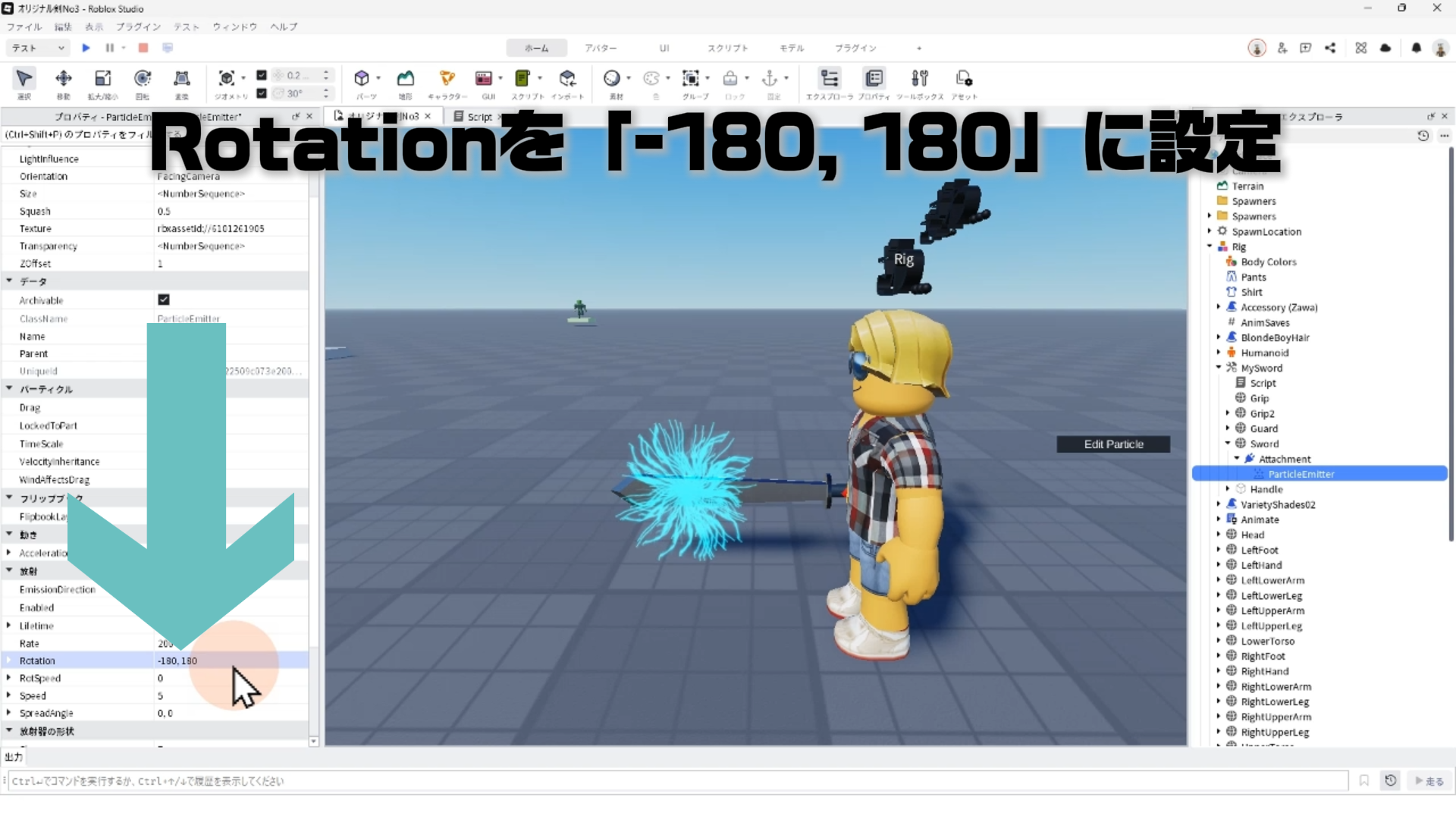The width and height of the screenshot is (1456, 819).
Task: Select Handle in the Explorer tree
Action: coord(1266,489)
